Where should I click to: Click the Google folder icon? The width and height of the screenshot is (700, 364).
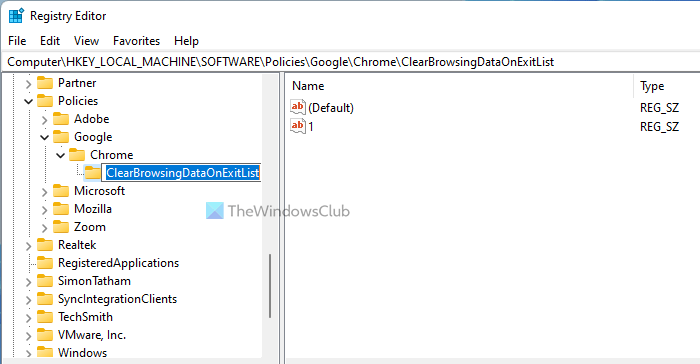(x=61, y=137)
